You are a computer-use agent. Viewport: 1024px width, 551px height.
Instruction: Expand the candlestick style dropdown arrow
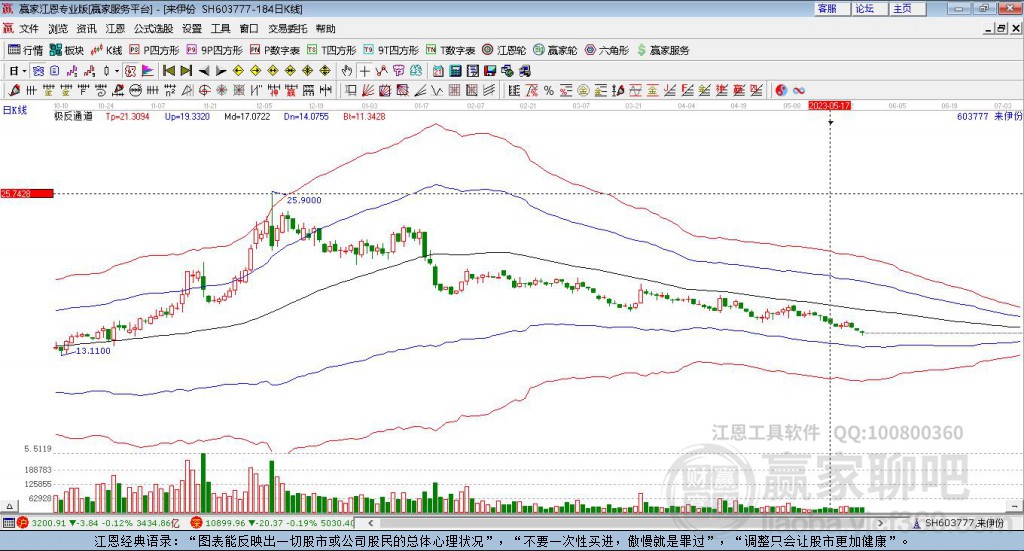click(117, 71)
